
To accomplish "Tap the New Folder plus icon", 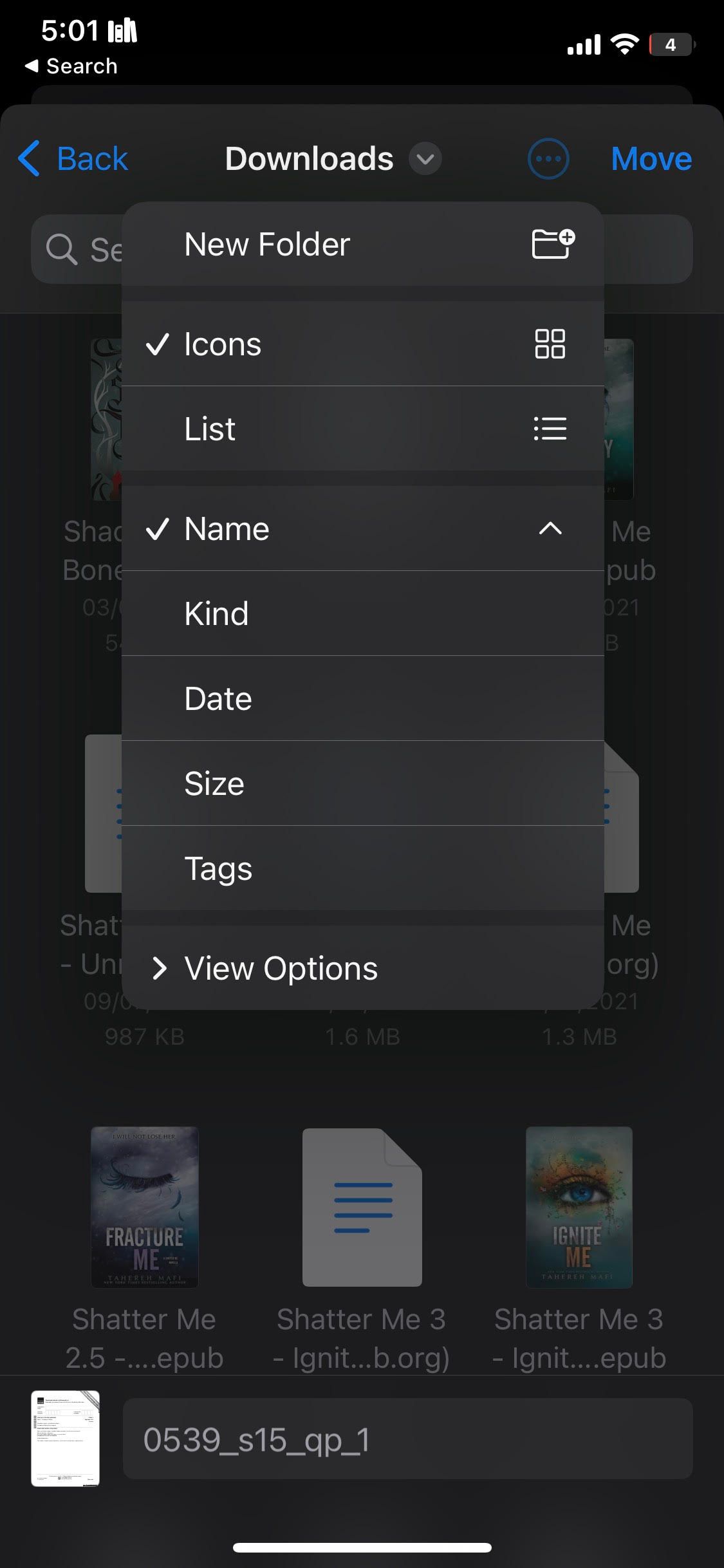I will coord(553,244).
